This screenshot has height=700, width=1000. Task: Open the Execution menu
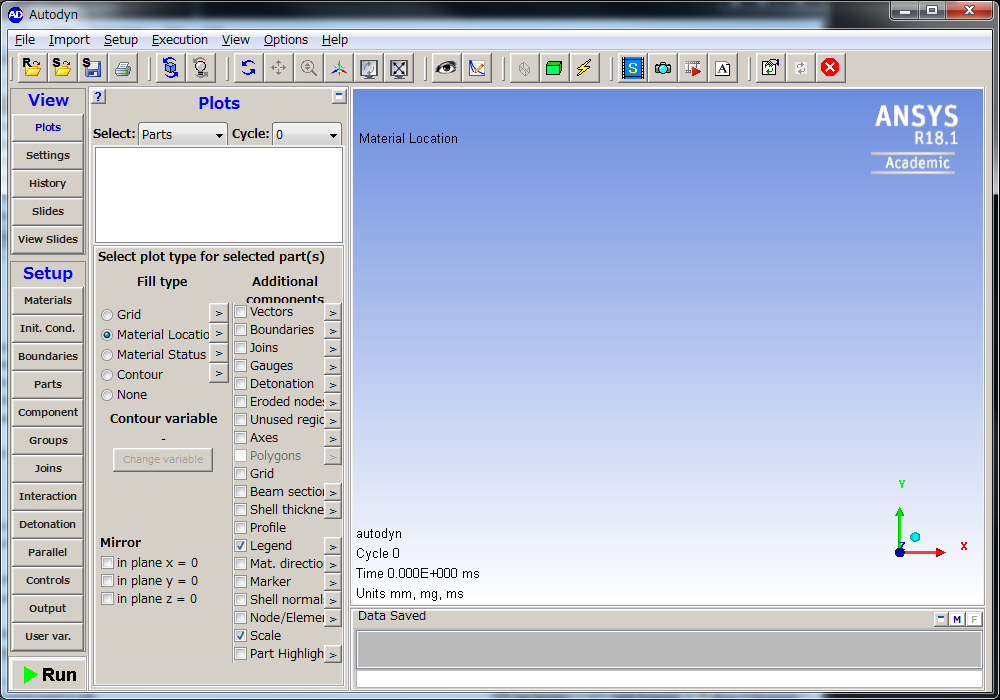[180, 40]
